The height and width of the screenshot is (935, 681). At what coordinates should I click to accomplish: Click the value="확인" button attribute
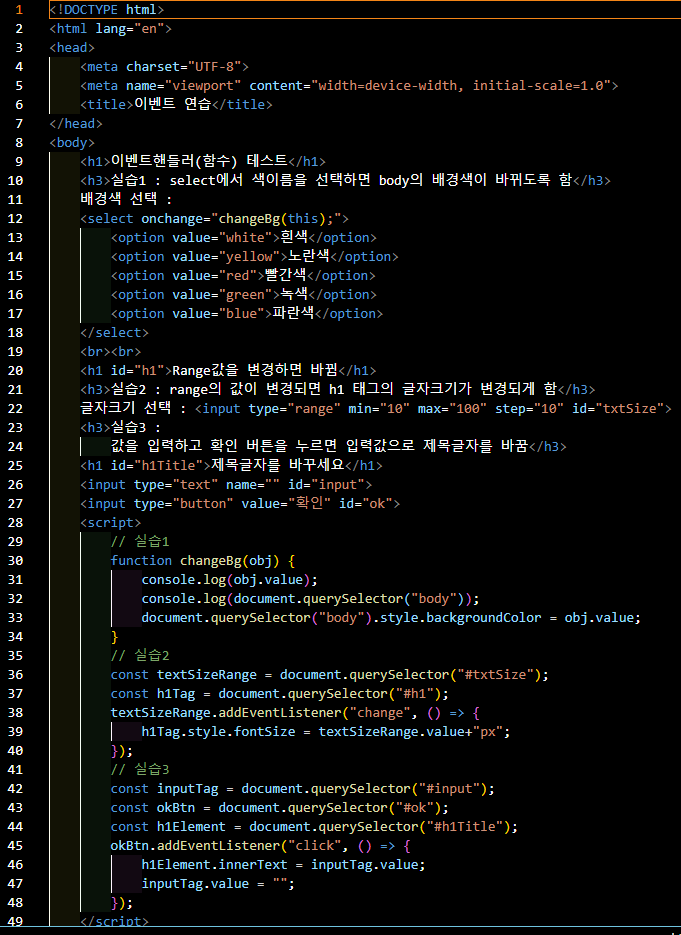[286, 503]
